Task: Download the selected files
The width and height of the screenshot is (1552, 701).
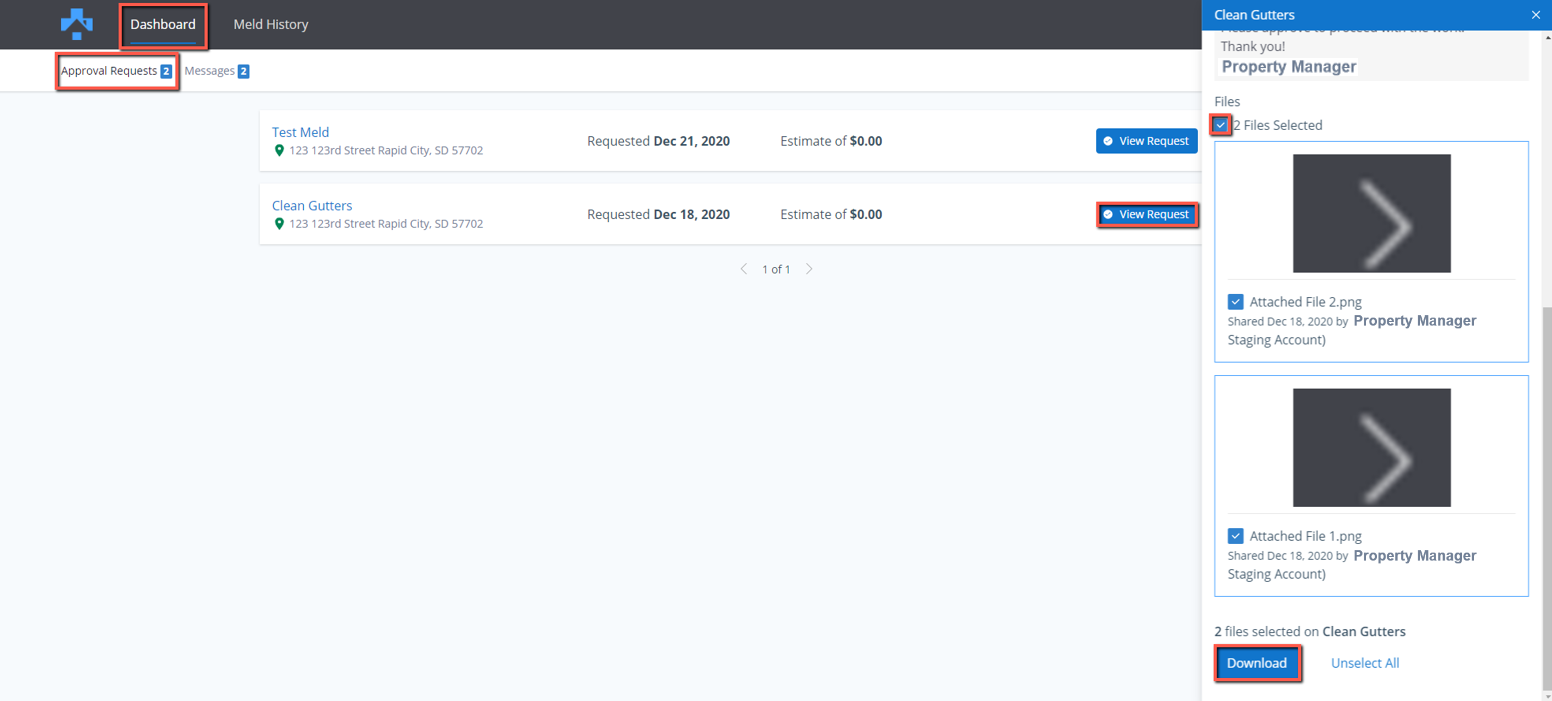Action: pyautogui.click(x=1257, y=663)
